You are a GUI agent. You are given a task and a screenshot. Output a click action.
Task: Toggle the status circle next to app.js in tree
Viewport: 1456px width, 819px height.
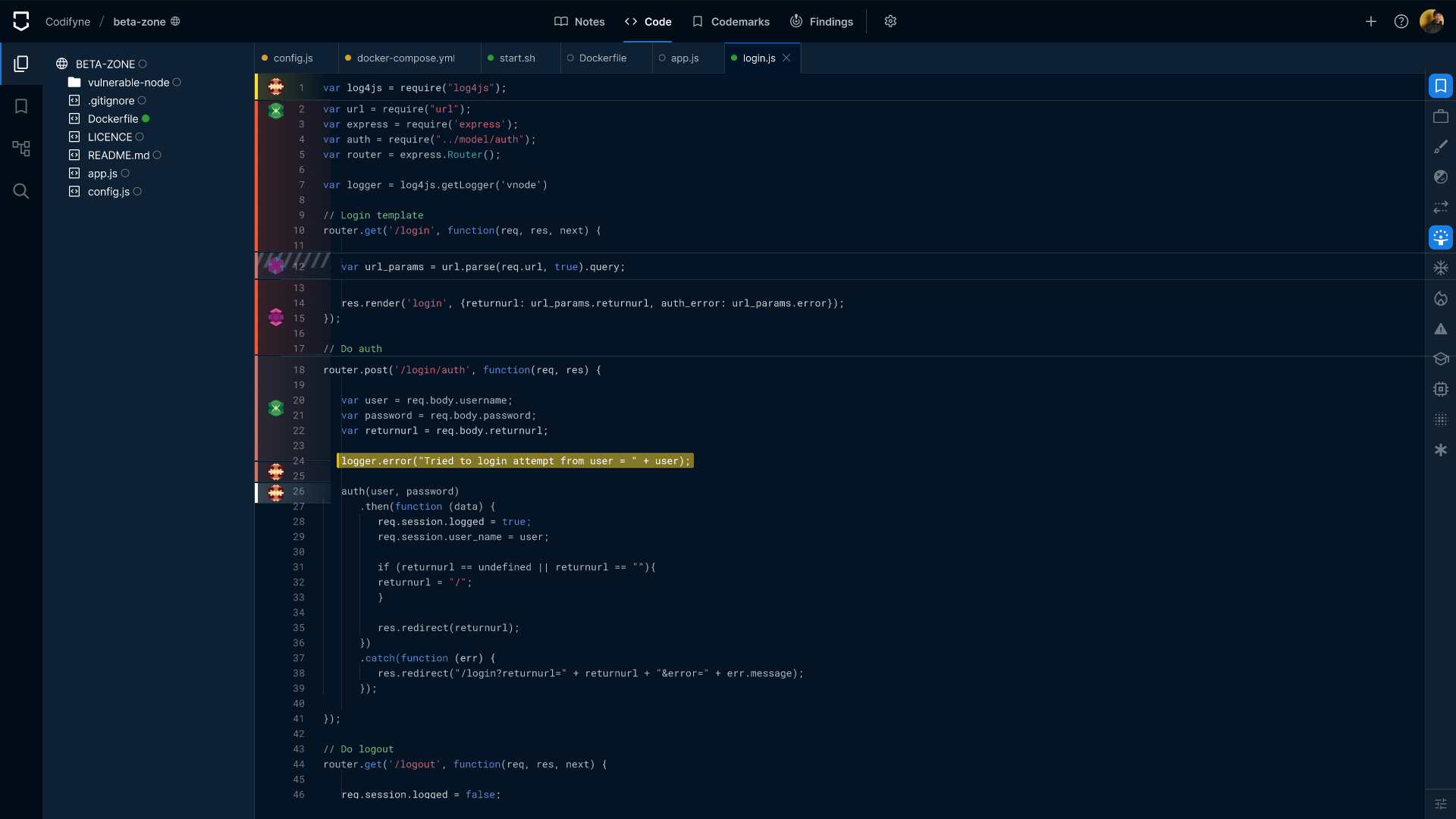(125, 174)
